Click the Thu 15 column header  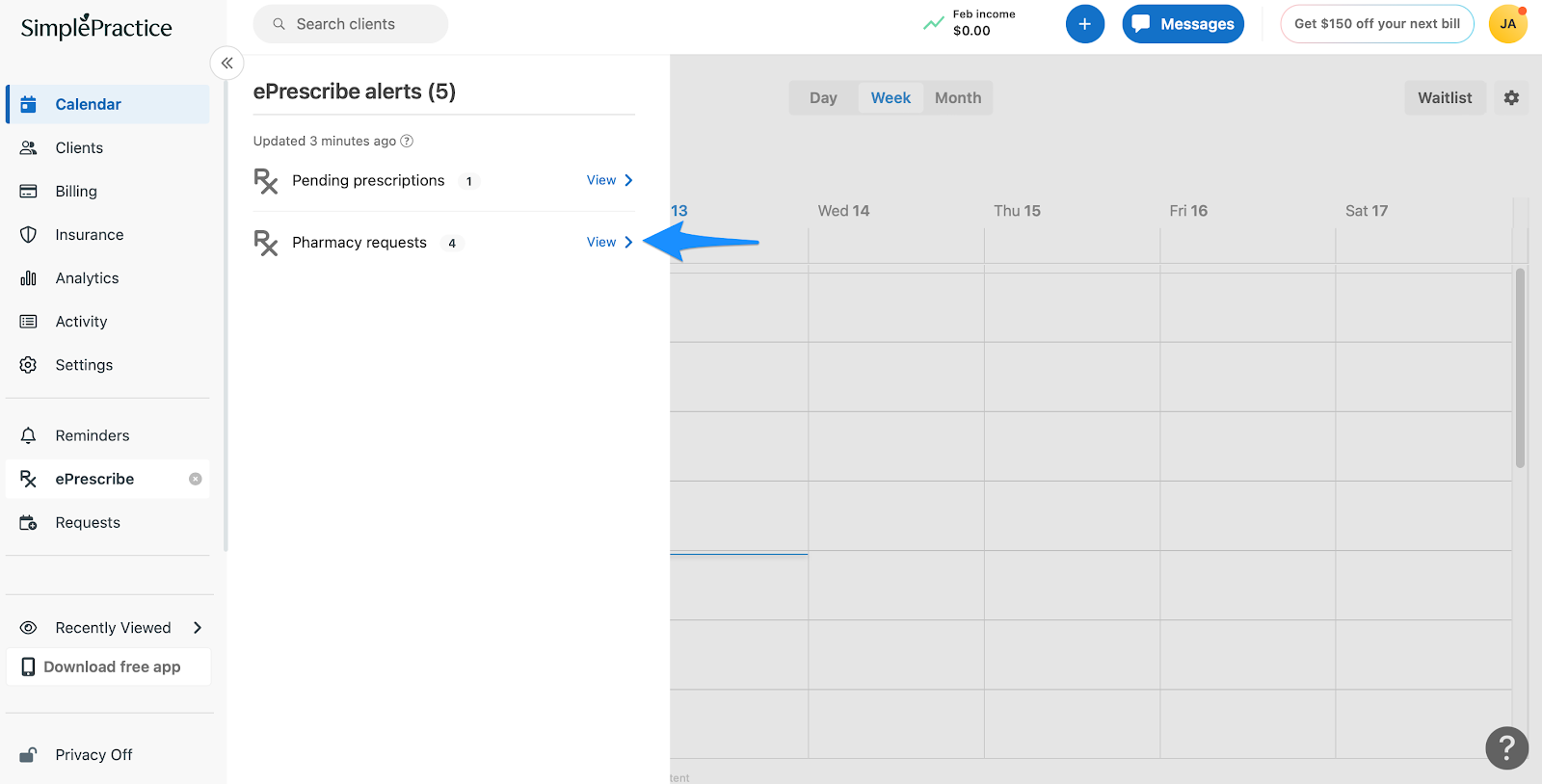pyautogui.click(x=1017, y=210)
